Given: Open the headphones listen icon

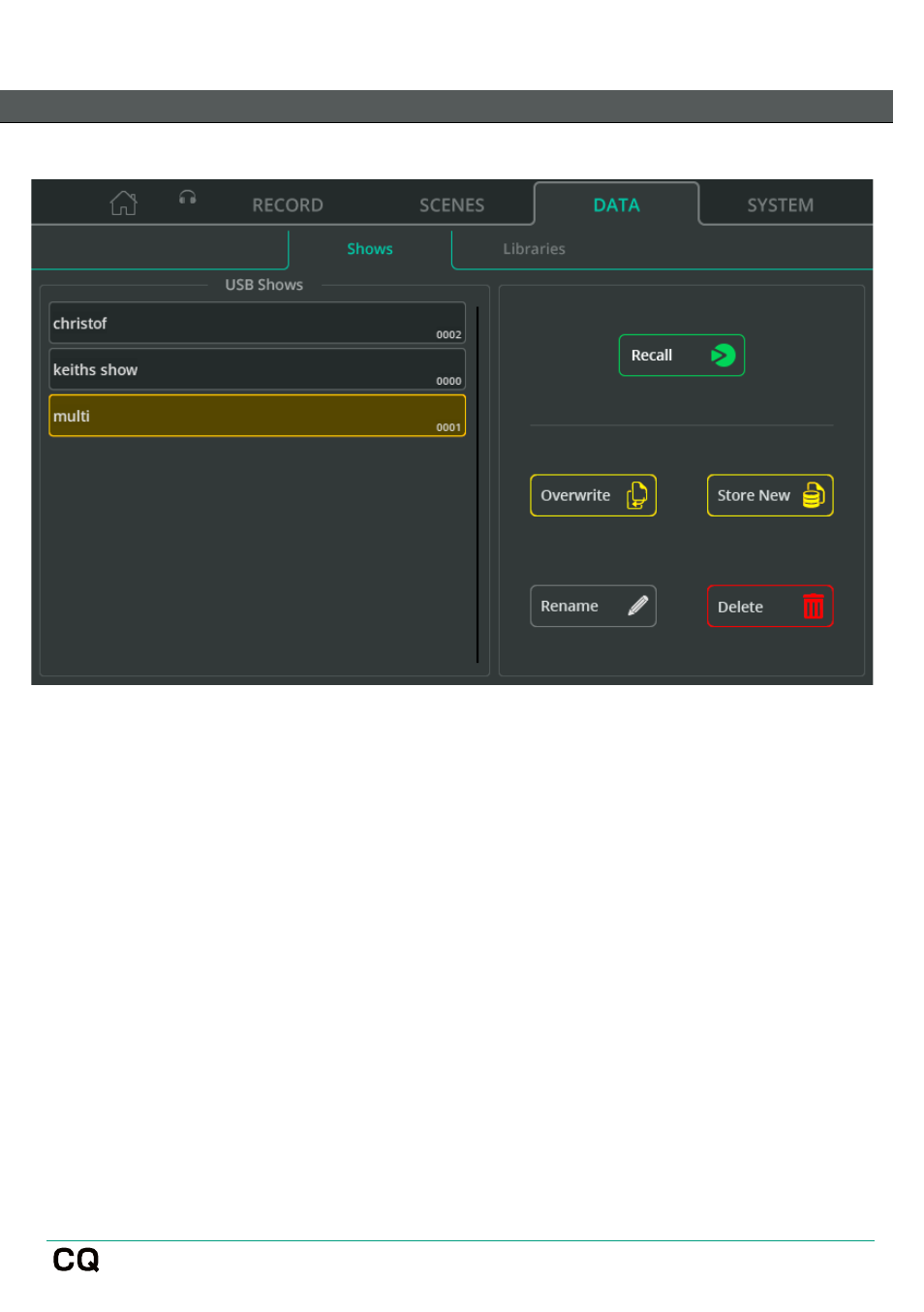Looking at the screenshot, I should [x=188, y=198].
